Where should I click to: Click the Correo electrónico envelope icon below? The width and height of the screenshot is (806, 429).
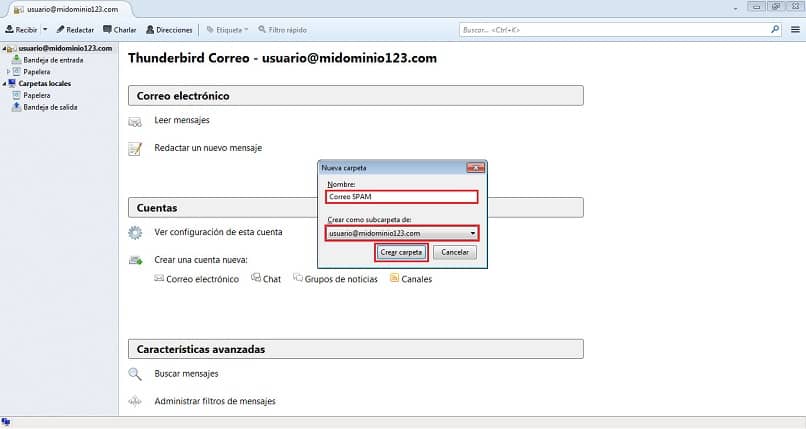[159, 278]
